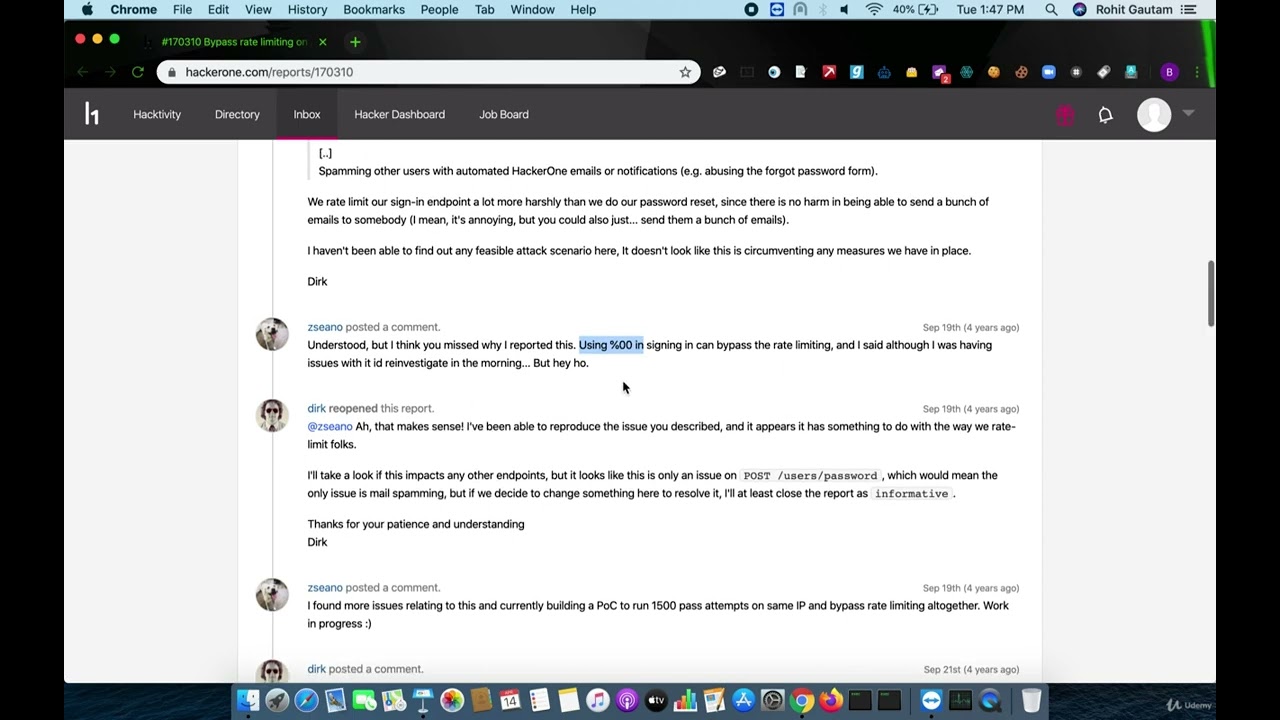
Task: Click the Wi-Fi status icon
Action: (874, 9)
